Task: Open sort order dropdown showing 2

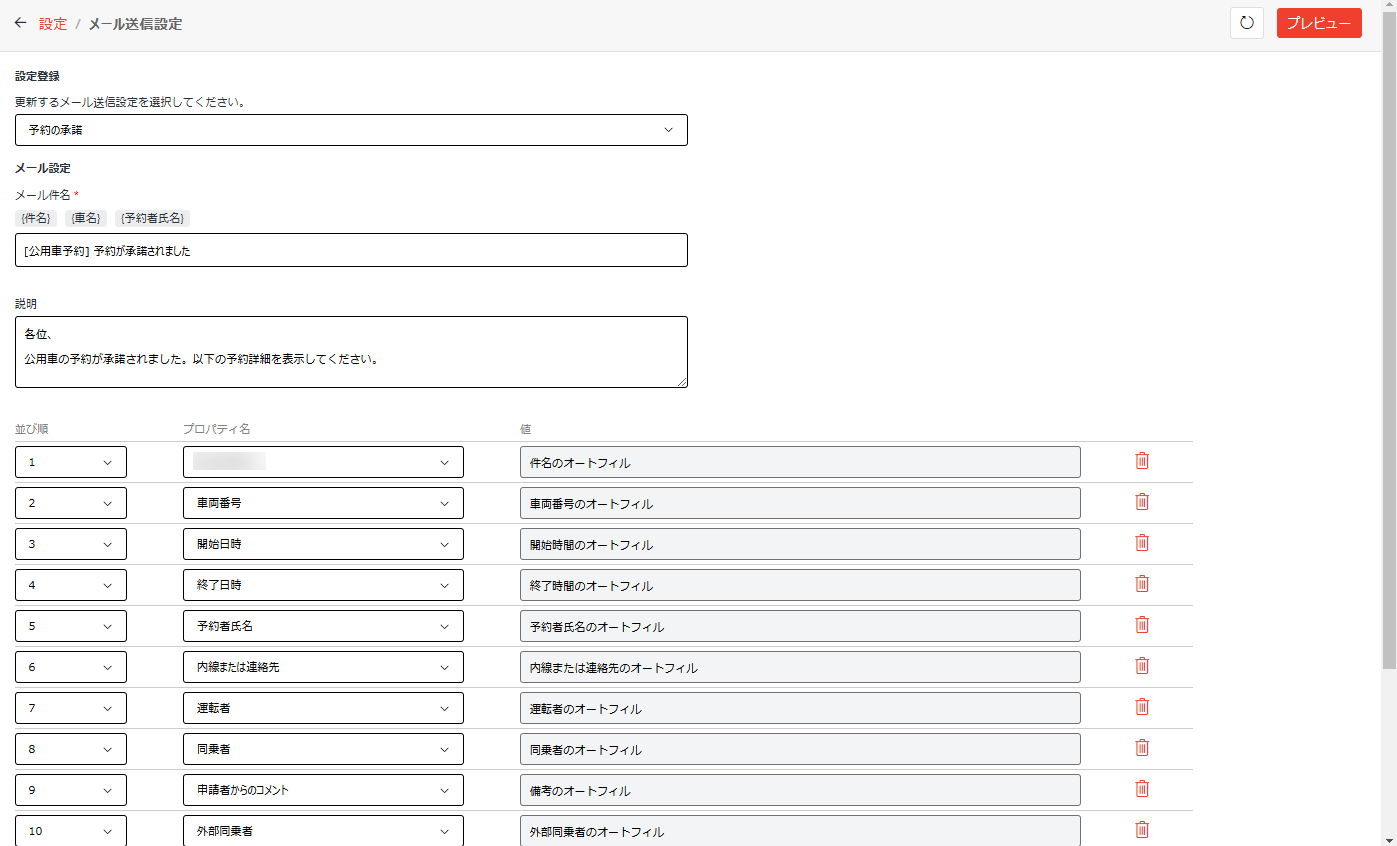Action: click(x=71, y=503)
